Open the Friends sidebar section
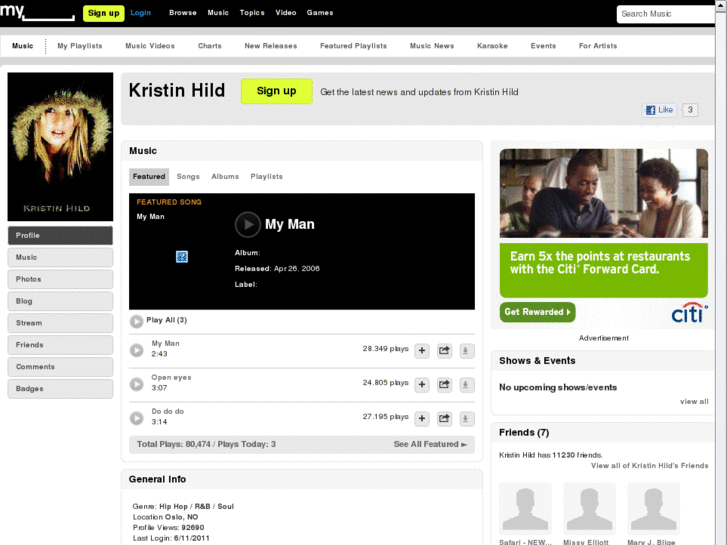 pos(60,345)
